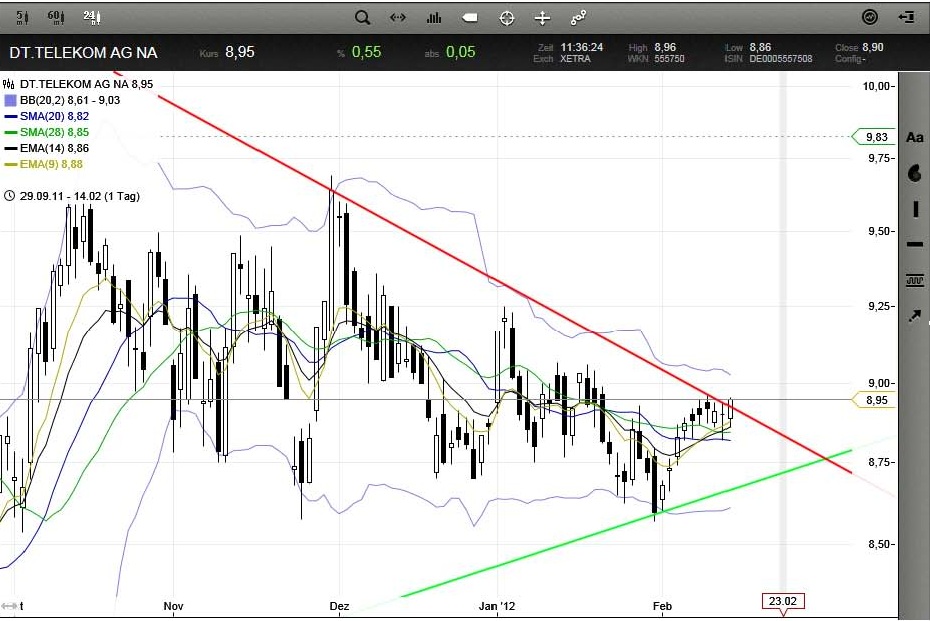This screenshot has width=930, height=621.
Task: Click the time 11:36:24 value
Action: click(x=582, y=47)
